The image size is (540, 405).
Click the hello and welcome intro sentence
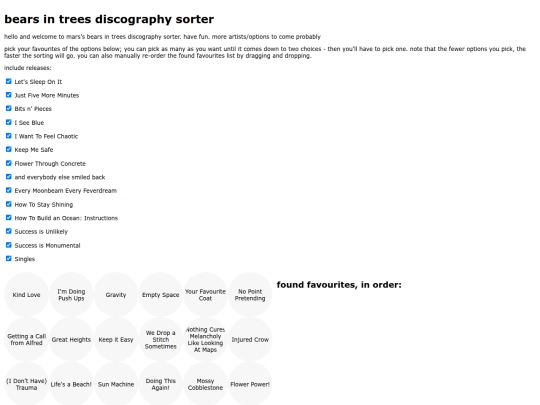point(162,37)
